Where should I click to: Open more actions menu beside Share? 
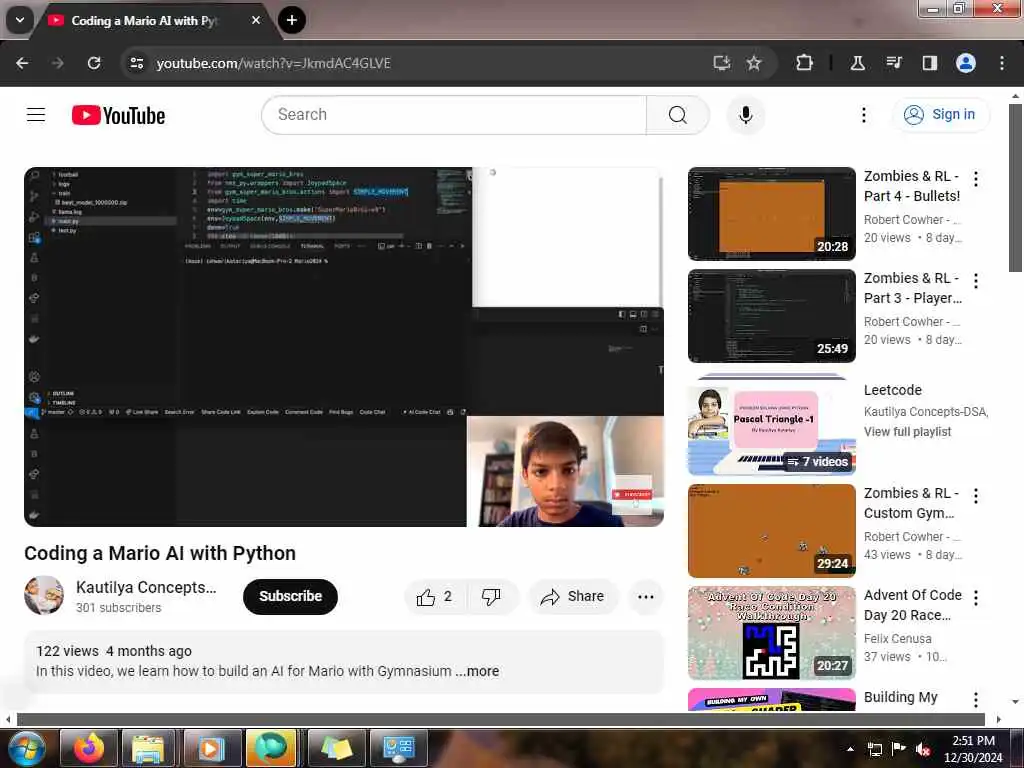coord(645,596)
